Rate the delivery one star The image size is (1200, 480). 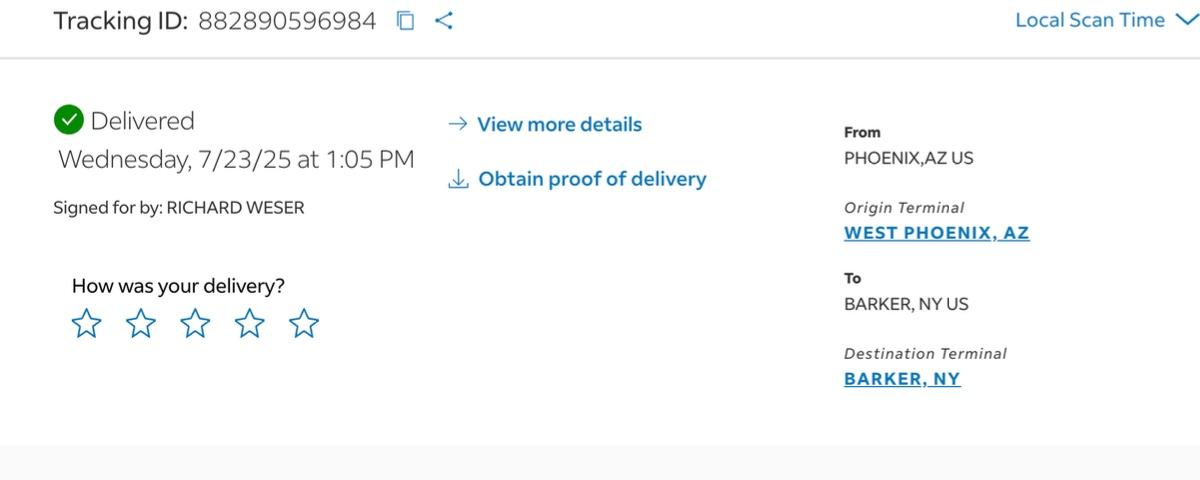(87, 324)
